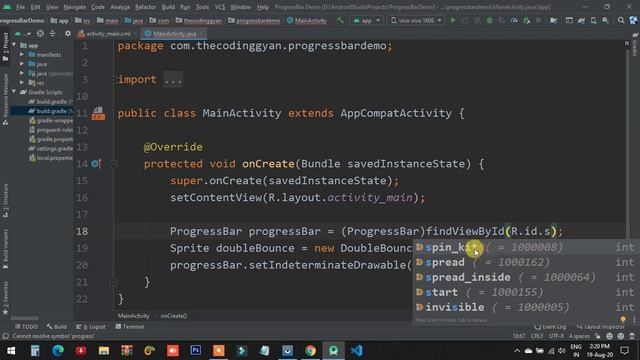Open the Windows Start menu
The image size is (640, 360).
point(11,351)
